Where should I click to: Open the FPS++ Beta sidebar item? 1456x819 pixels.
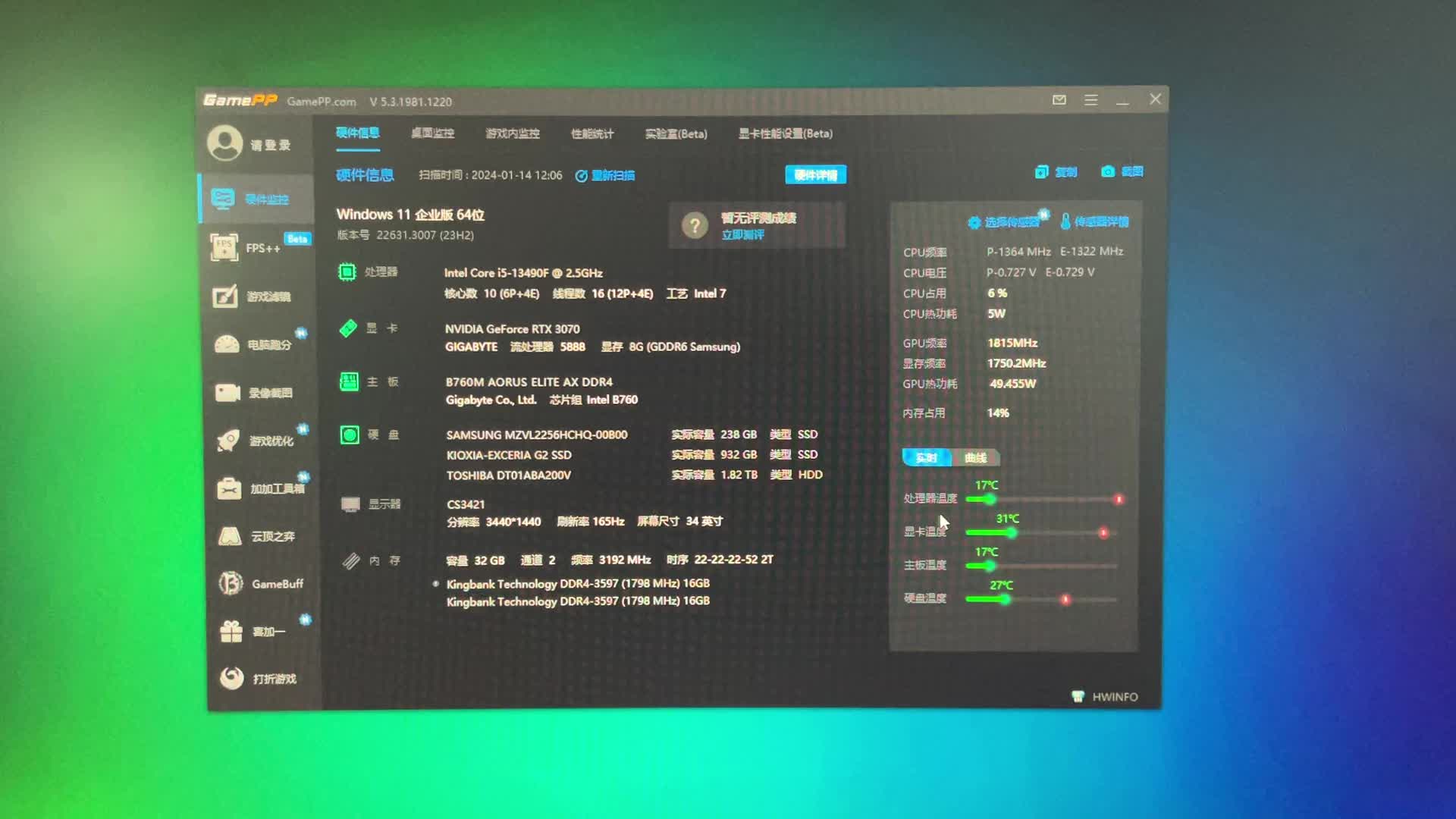[x=260, y=247]
